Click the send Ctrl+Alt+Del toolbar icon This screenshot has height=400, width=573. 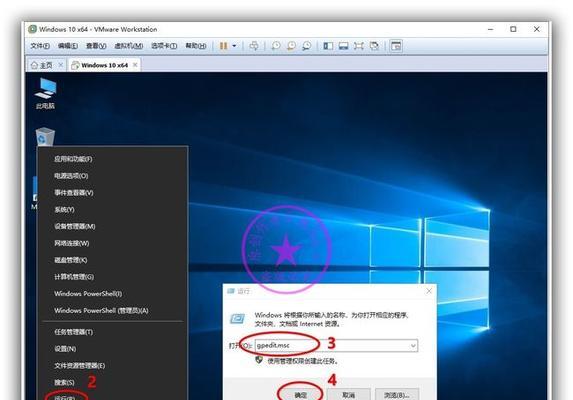tap(254, 46)
